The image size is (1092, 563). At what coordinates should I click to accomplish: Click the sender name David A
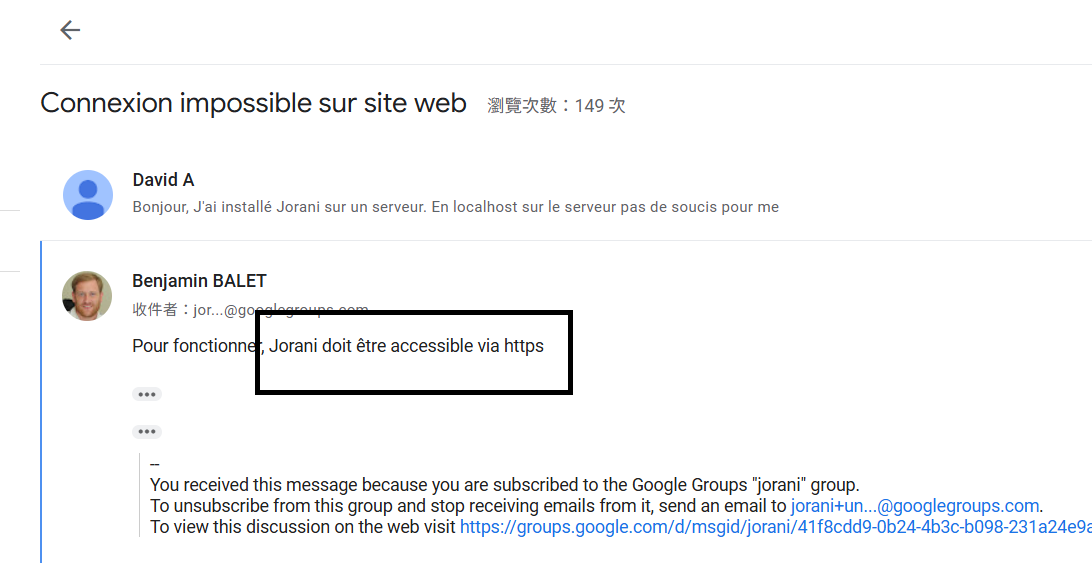click(163, 180)
